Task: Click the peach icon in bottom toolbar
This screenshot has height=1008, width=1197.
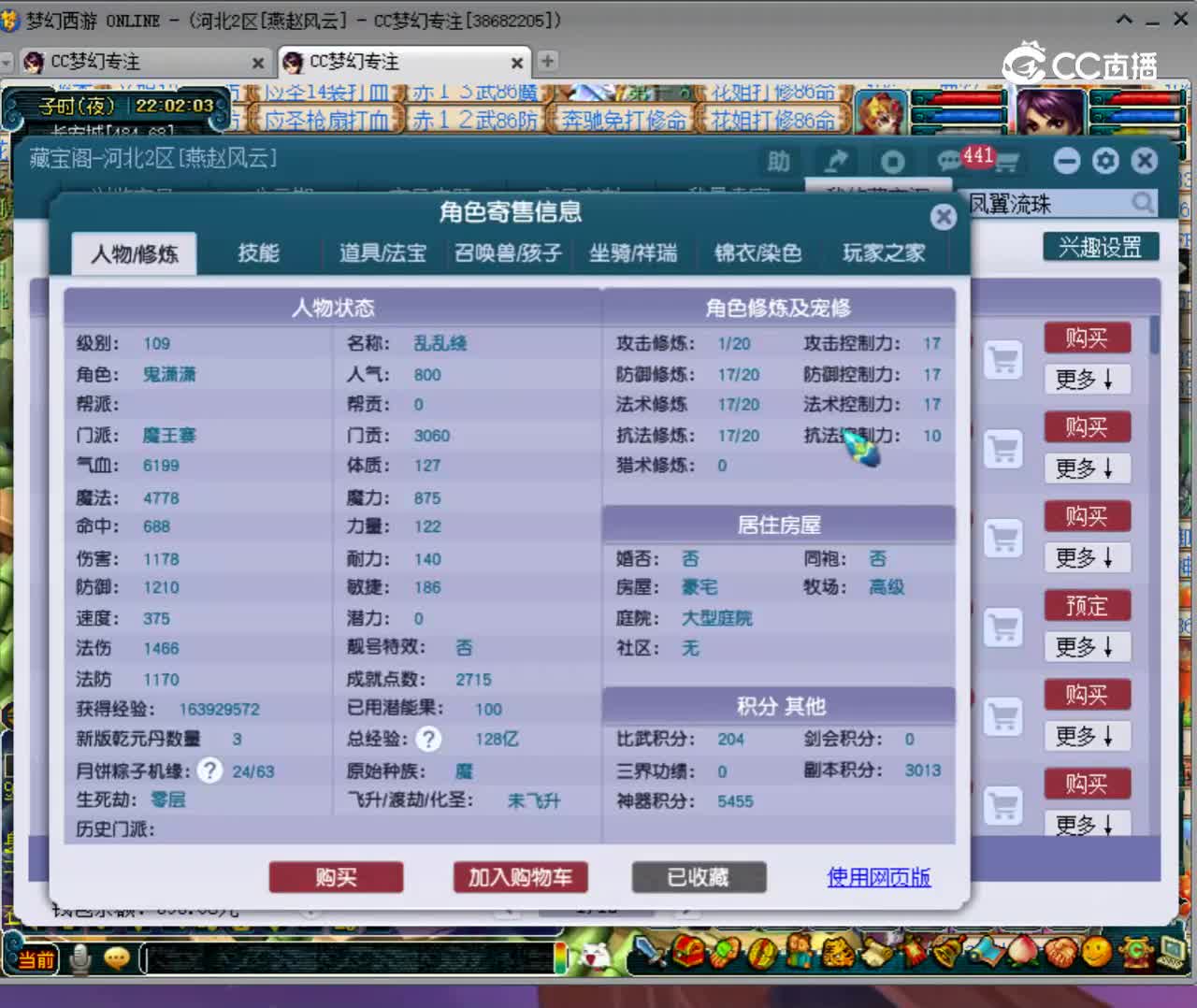Action: click(x=1021, y=951)
